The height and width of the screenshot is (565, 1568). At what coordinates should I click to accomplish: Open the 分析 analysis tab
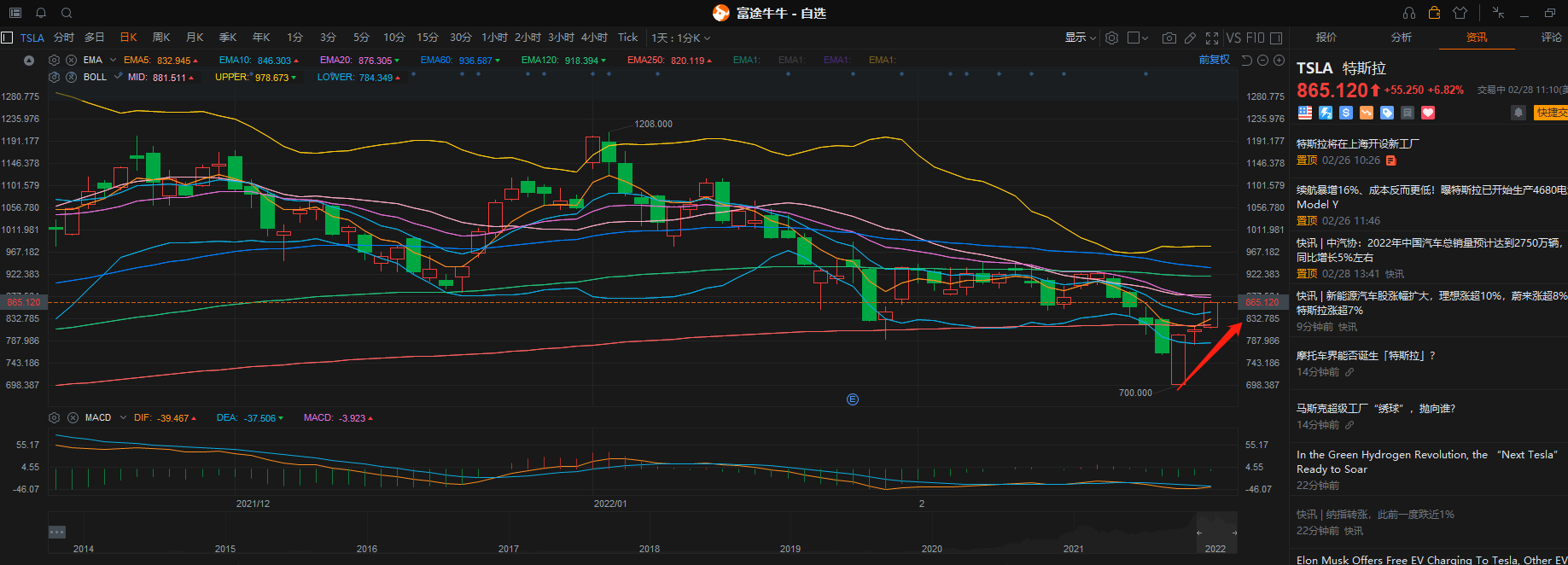tap(1402, 38)
